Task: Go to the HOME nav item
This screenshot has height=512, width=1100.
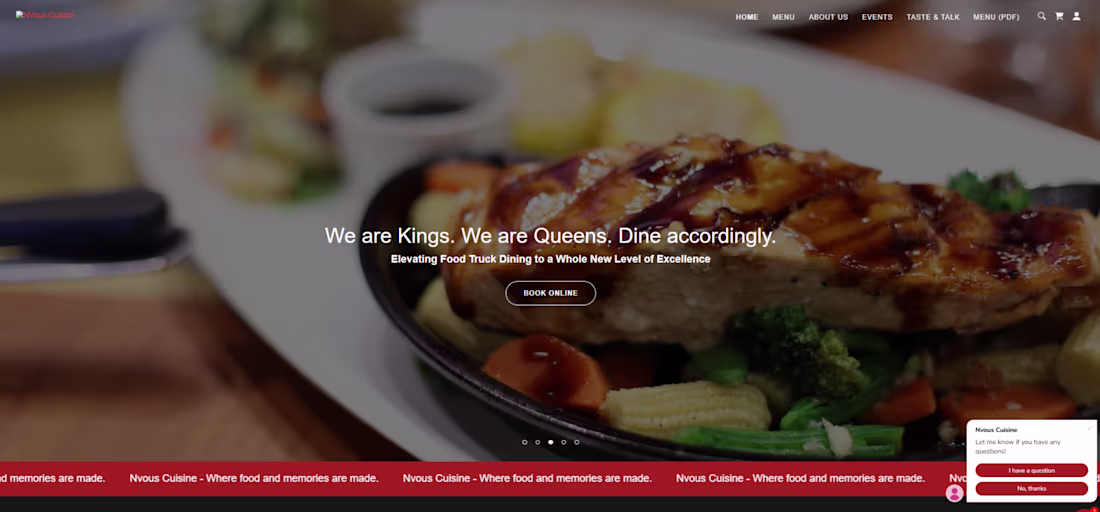Action: 746,17
